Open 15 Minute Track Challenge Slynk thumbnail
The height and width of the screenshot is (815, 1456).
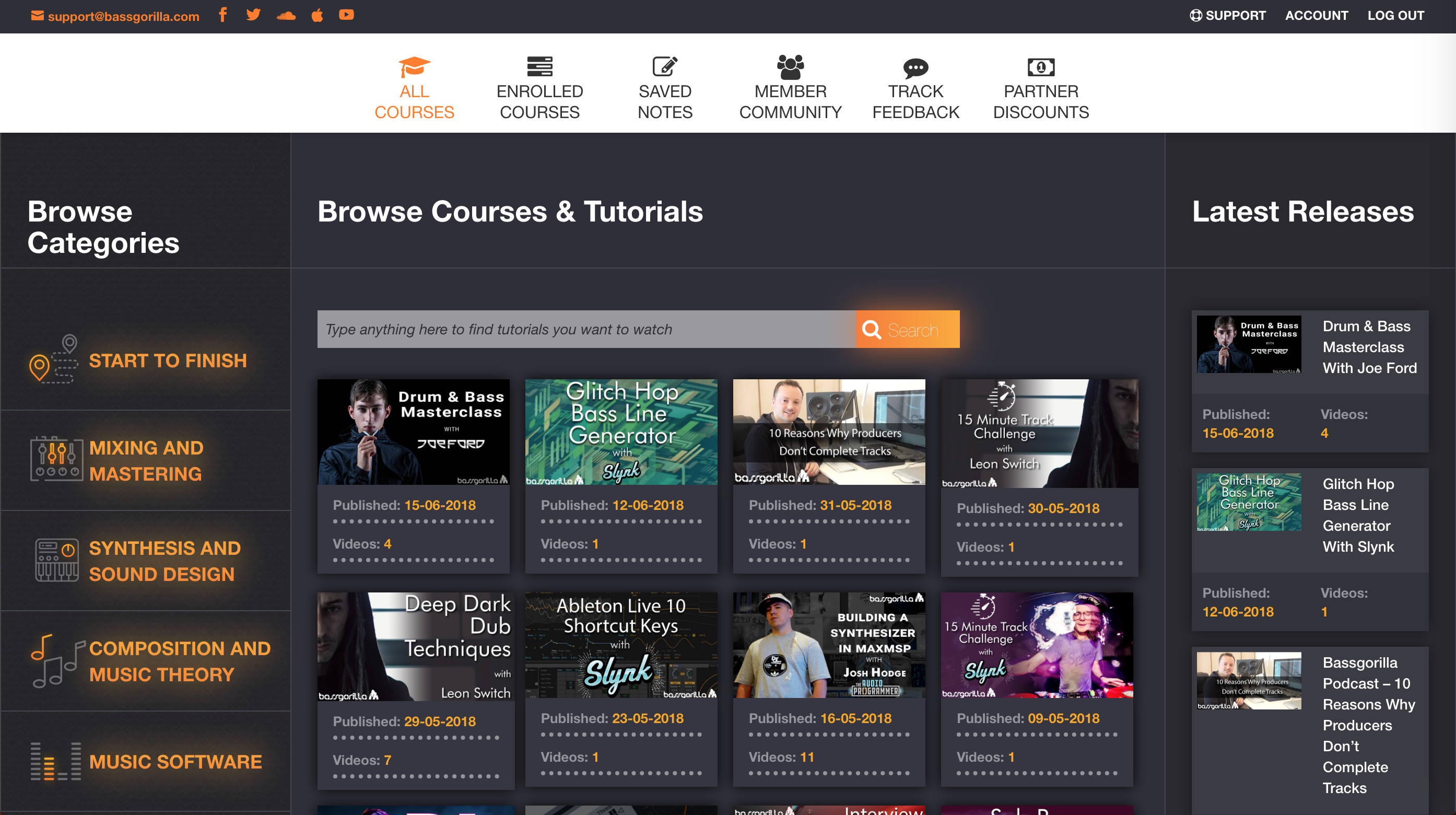[x=1037, y=645]
